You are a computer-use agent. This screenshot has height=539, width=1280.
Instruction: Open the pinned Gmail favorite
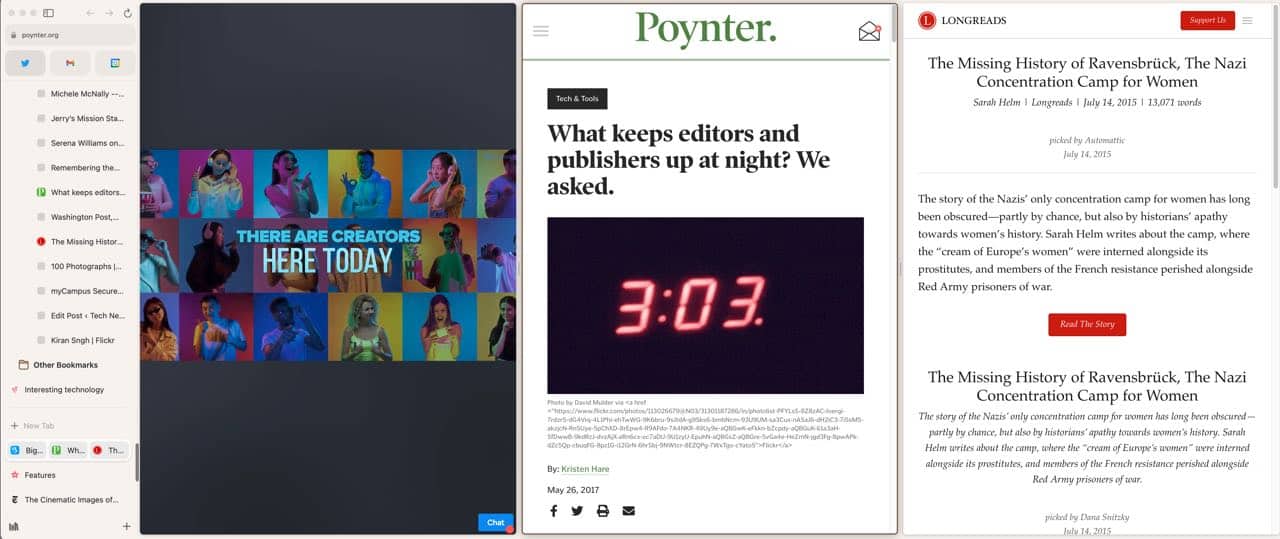(x=70, y=63)
